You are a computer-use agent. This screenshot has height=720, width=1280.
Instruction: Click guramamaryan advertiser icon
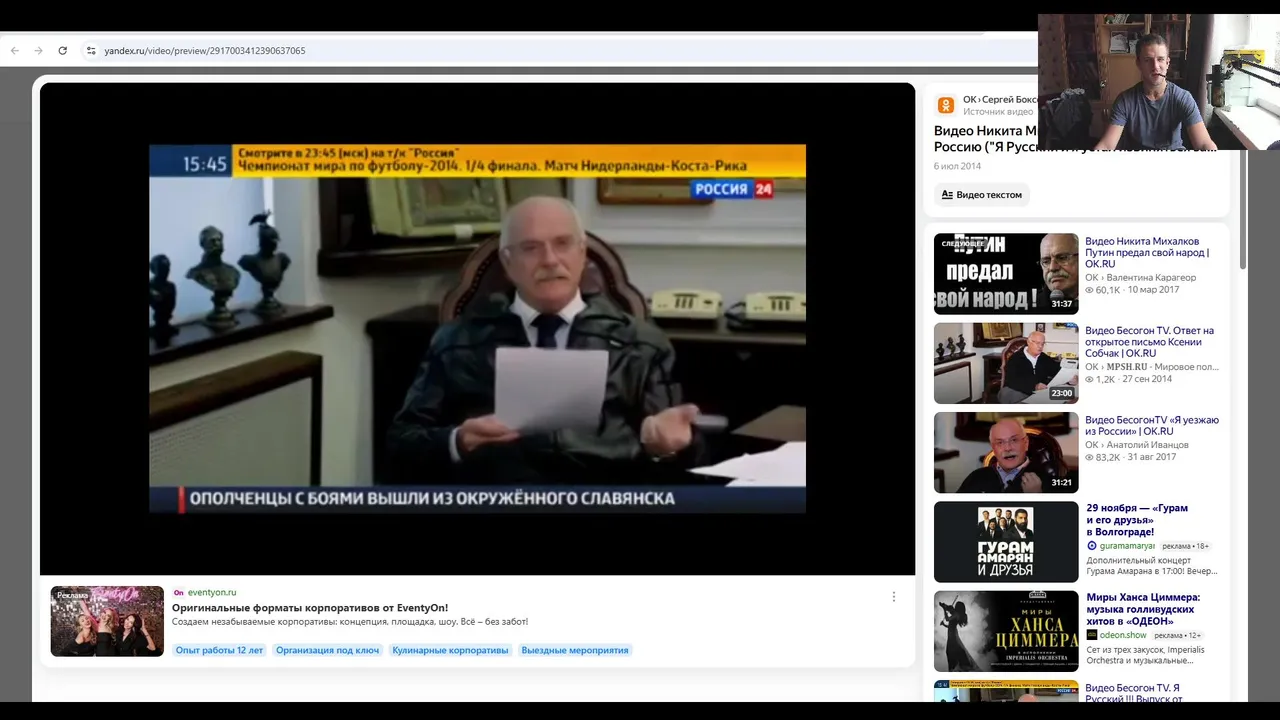1092,546
